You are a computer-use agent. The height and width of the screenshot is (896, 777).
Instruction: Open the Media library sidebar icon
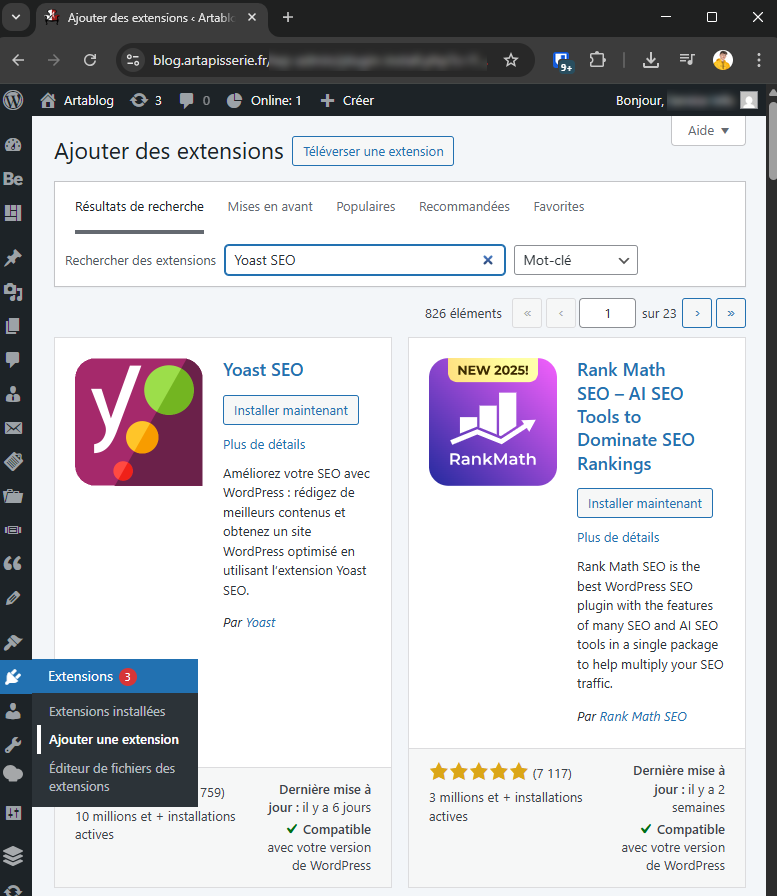coord(13,292)
